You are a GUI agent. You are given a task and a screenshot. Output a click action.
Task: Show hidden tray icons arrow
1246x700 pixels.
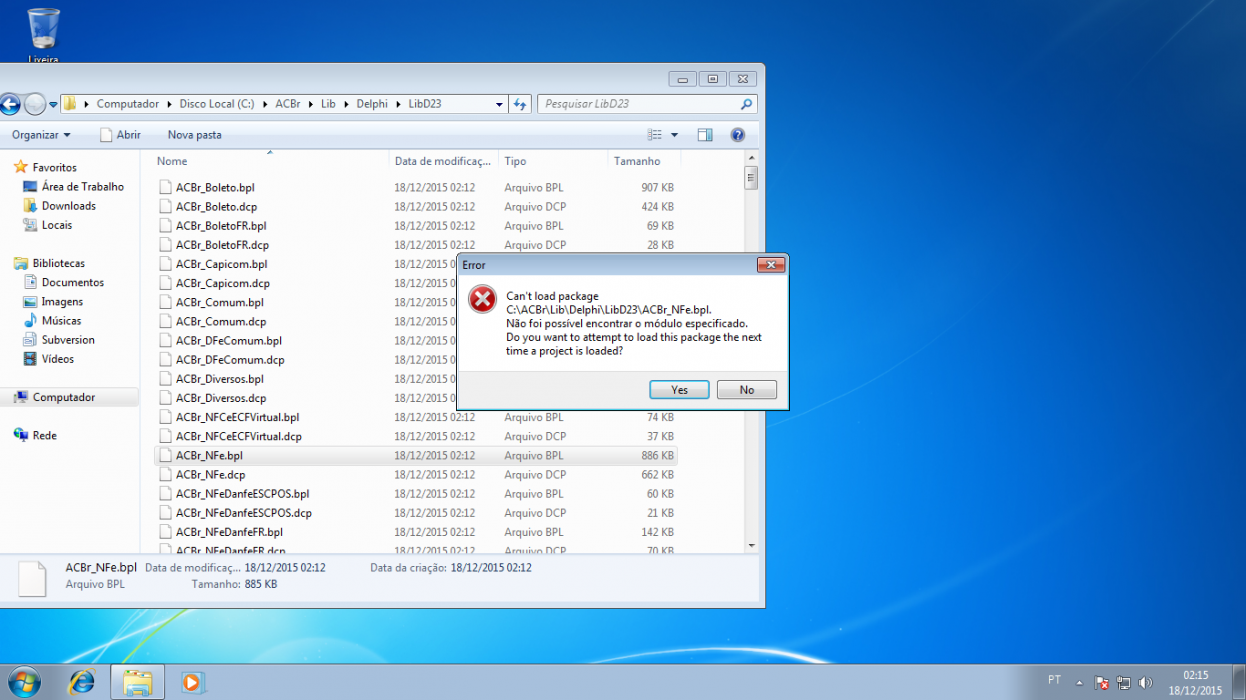pos(1079,682)
